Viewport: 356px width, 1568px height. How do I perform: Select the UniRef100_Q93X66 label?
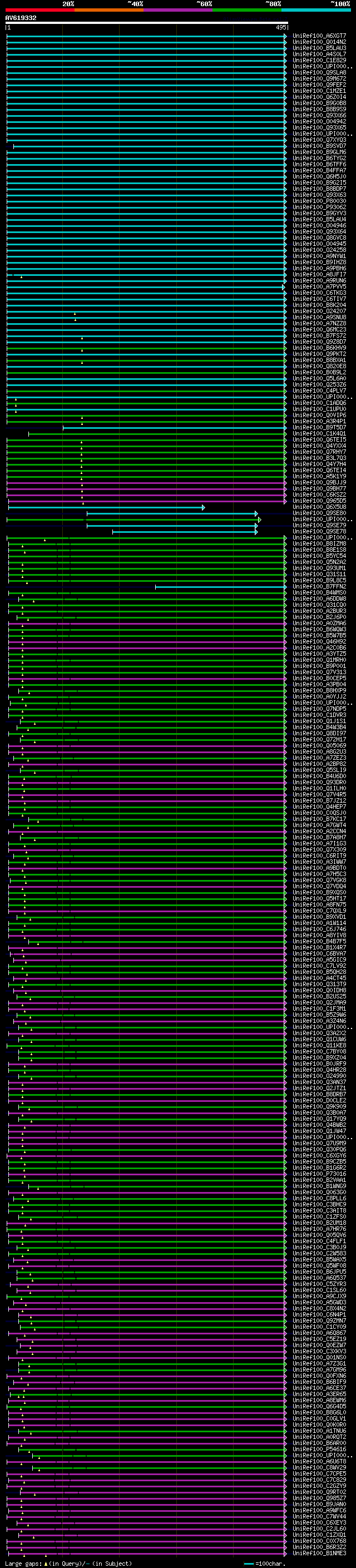[319, 115]
